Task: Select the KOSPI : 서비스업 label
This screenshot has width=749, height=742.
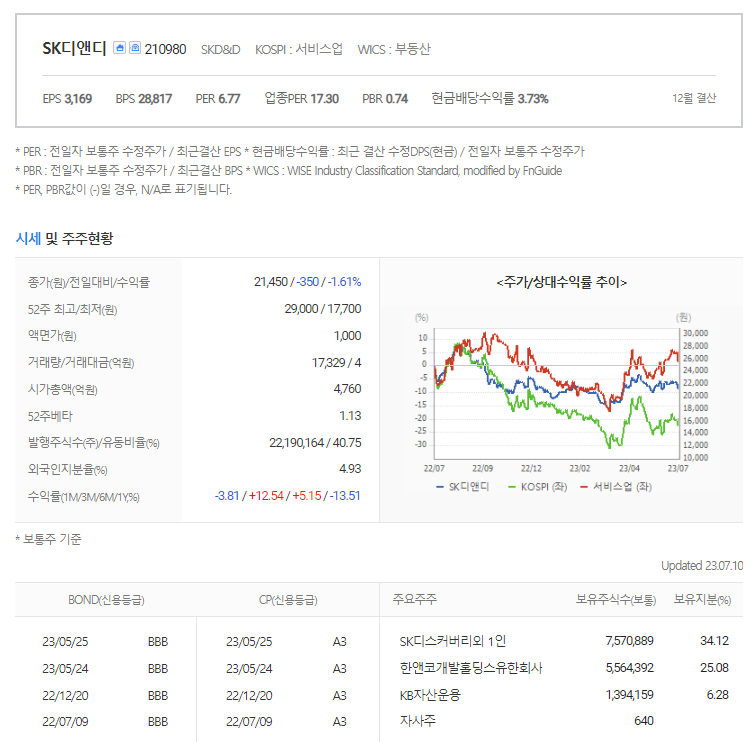Action: point(299,49)
